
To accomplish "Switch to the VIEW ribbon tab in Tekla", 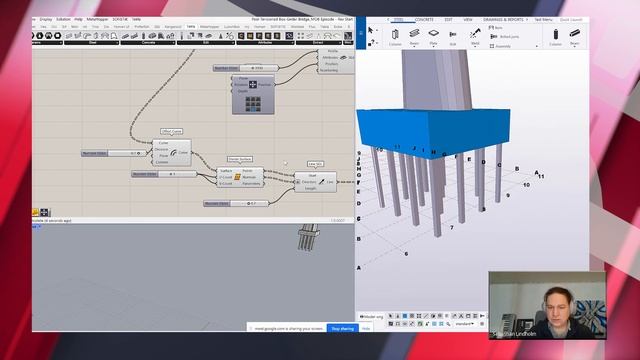I will (468, 20).
